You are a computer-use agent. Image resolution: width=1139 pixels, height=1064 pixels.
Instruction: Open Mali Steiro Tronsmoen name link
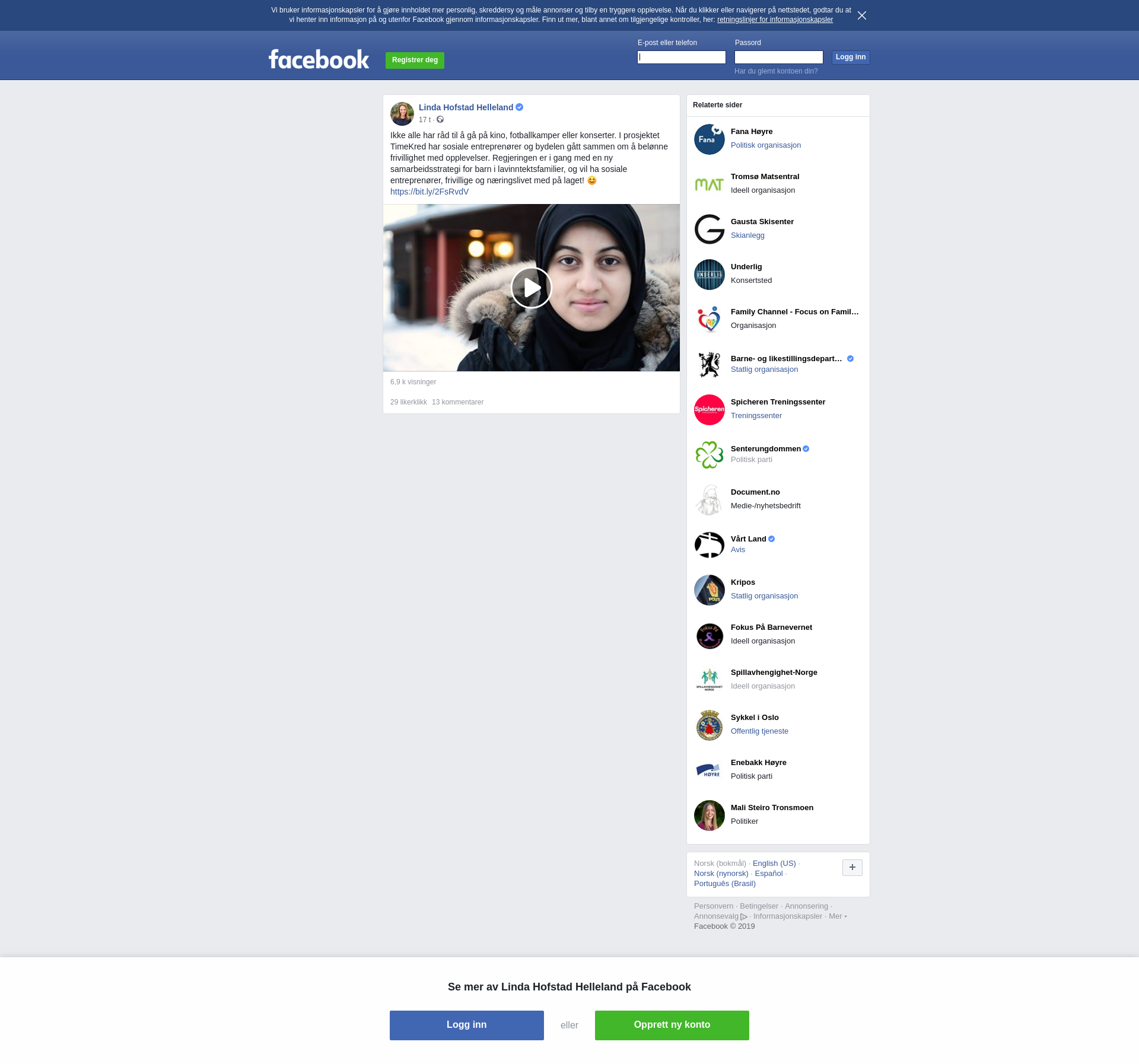point(772,808)
